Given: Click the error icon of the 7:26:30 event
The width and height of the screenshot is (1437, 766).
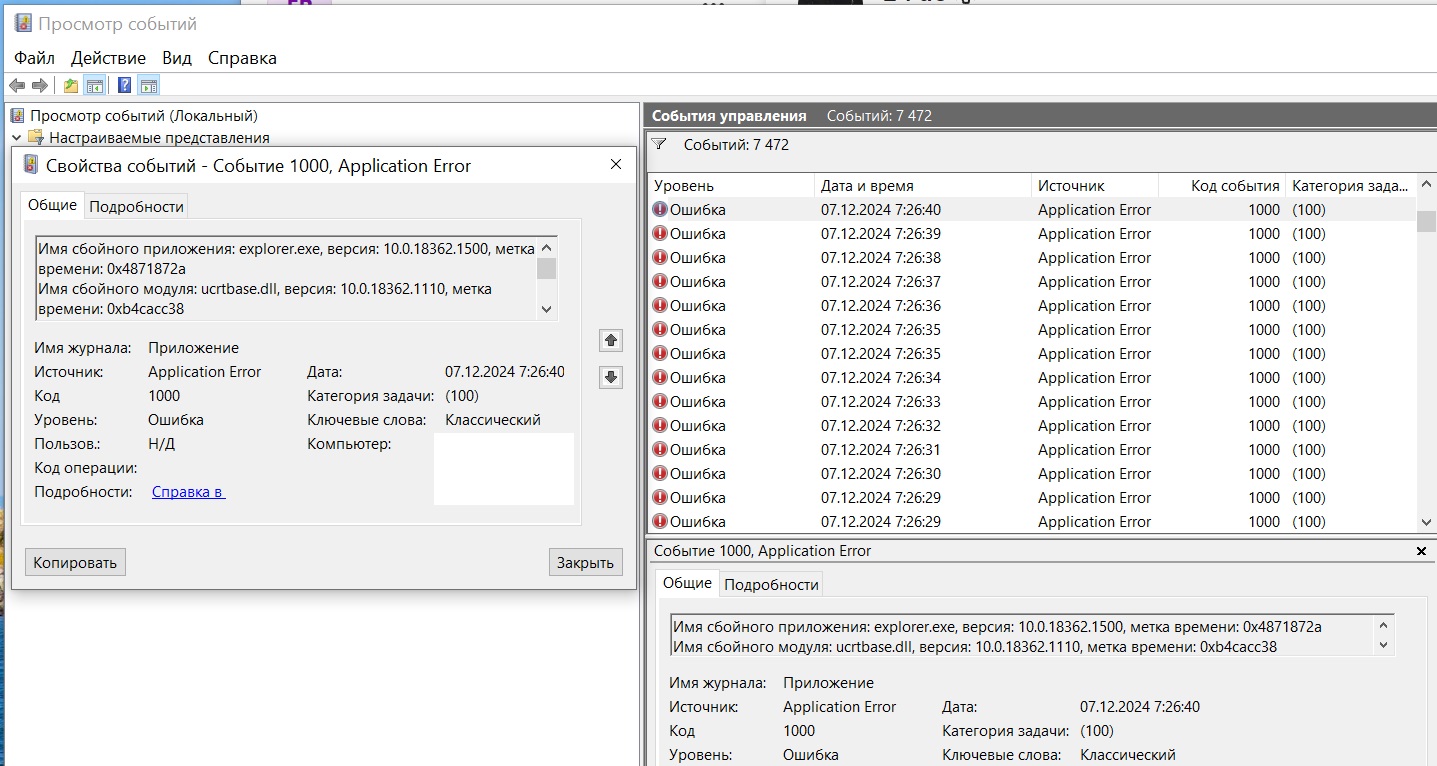Looking at the screenshot, I should (660, 474).
